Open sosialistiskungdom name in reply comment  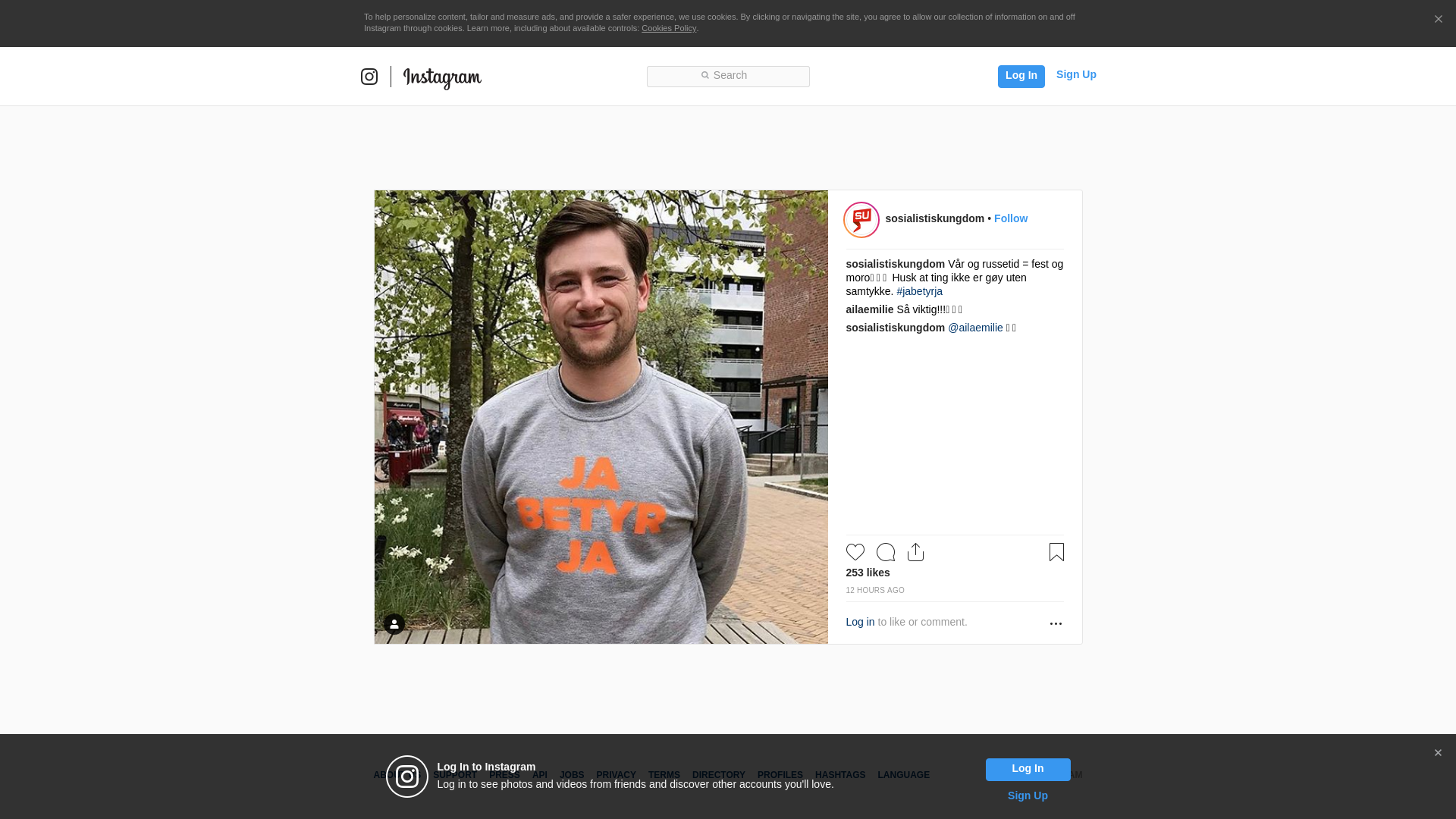(895, 328)
